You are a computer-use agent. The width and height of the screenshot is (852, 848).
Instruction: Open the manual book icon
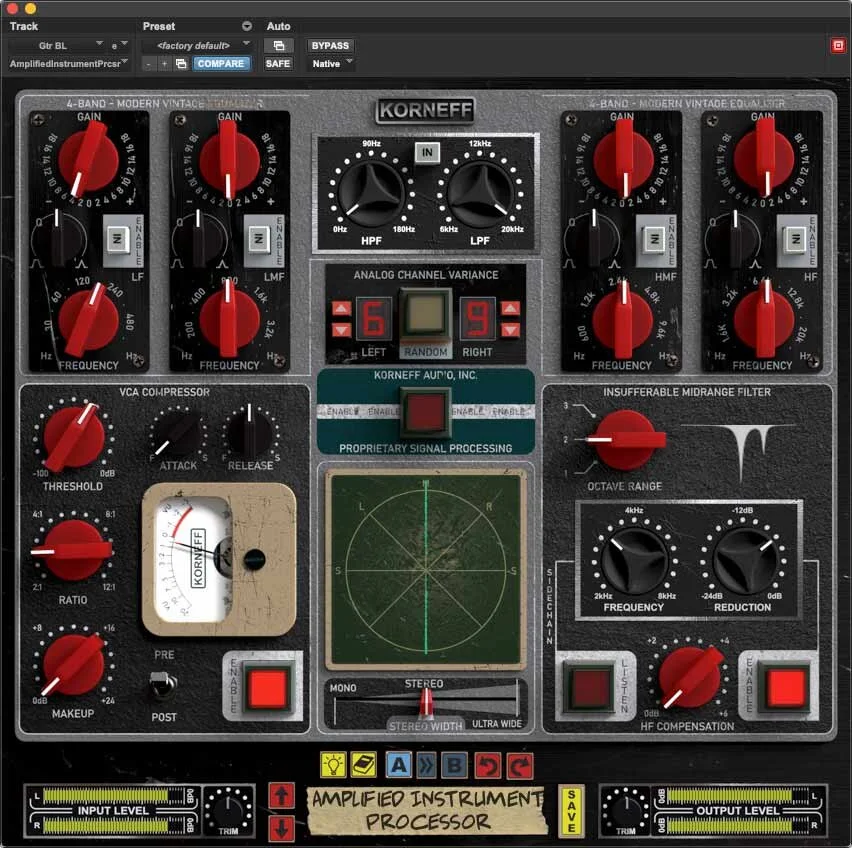[364, 765]
